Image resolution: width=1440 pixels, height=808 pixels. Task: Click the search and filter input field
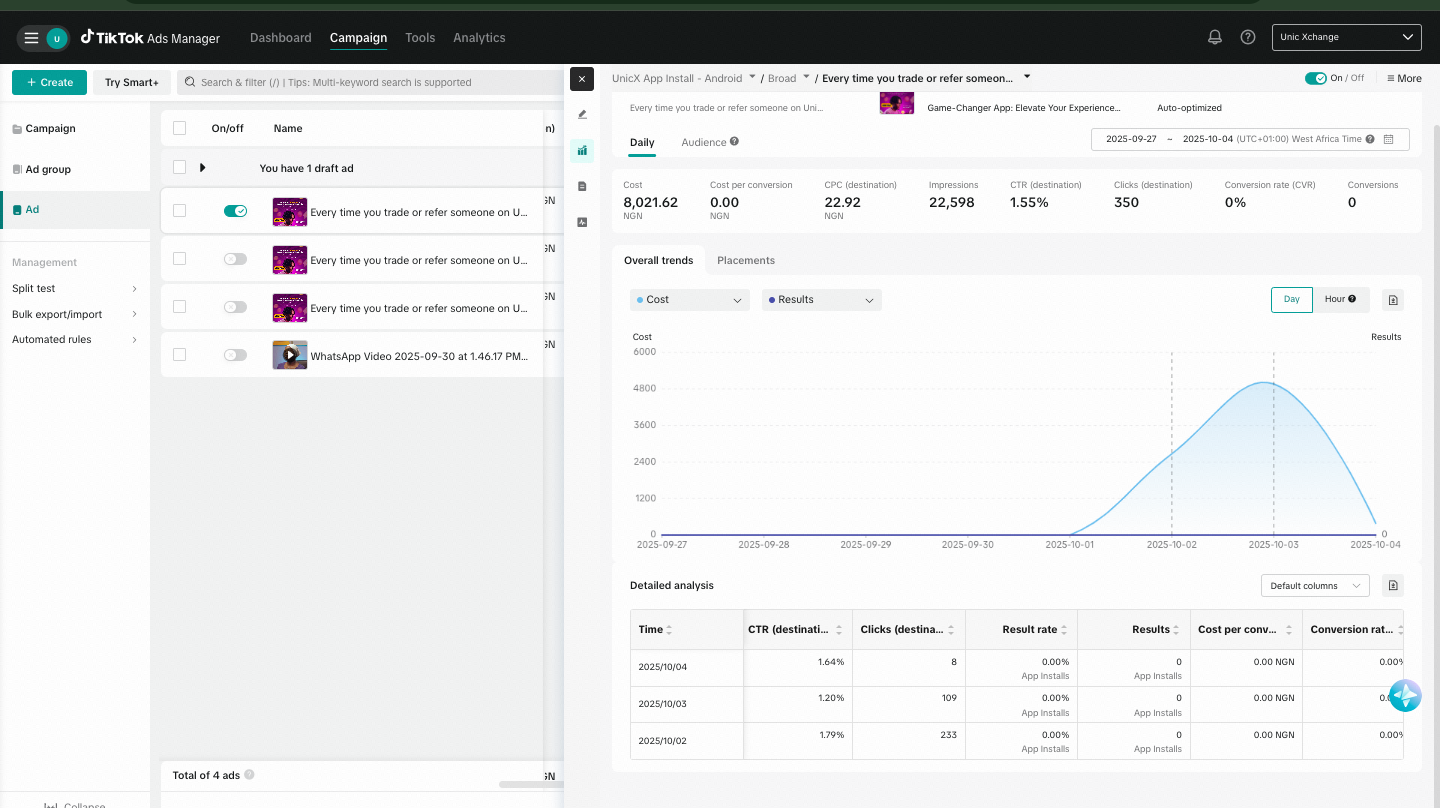click(x=370, y=82)
